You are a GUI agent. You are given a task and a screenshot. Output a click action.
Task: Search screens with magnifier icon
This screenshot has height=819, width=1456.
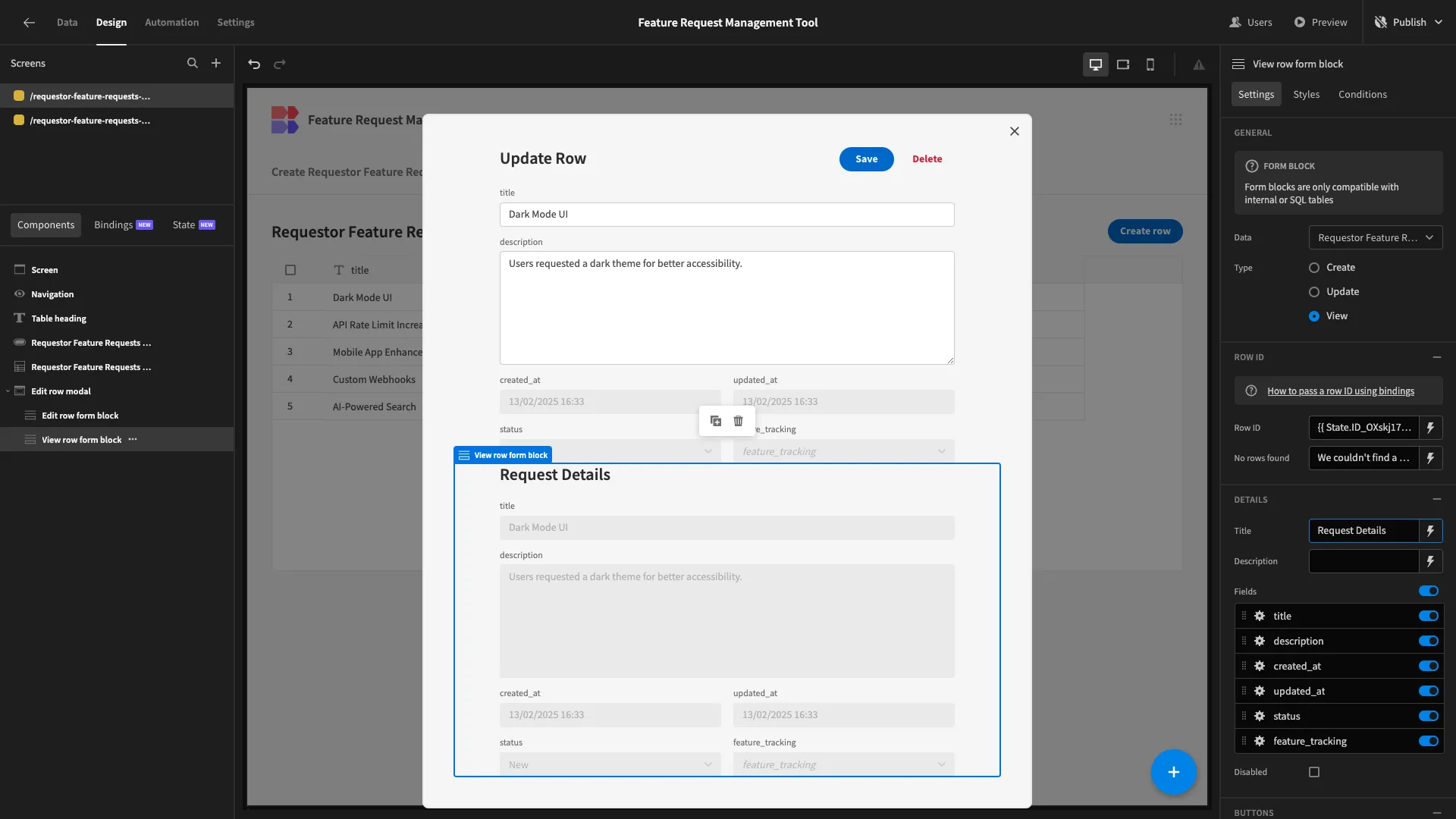point(193,64)
